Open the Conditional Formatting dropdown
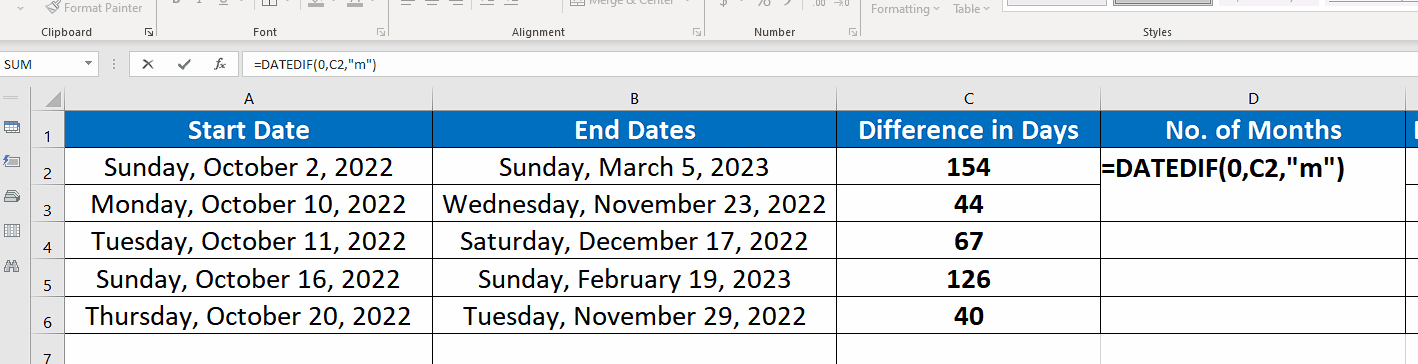The height and width of the screenshot is (364, 1418). point(905,9)
